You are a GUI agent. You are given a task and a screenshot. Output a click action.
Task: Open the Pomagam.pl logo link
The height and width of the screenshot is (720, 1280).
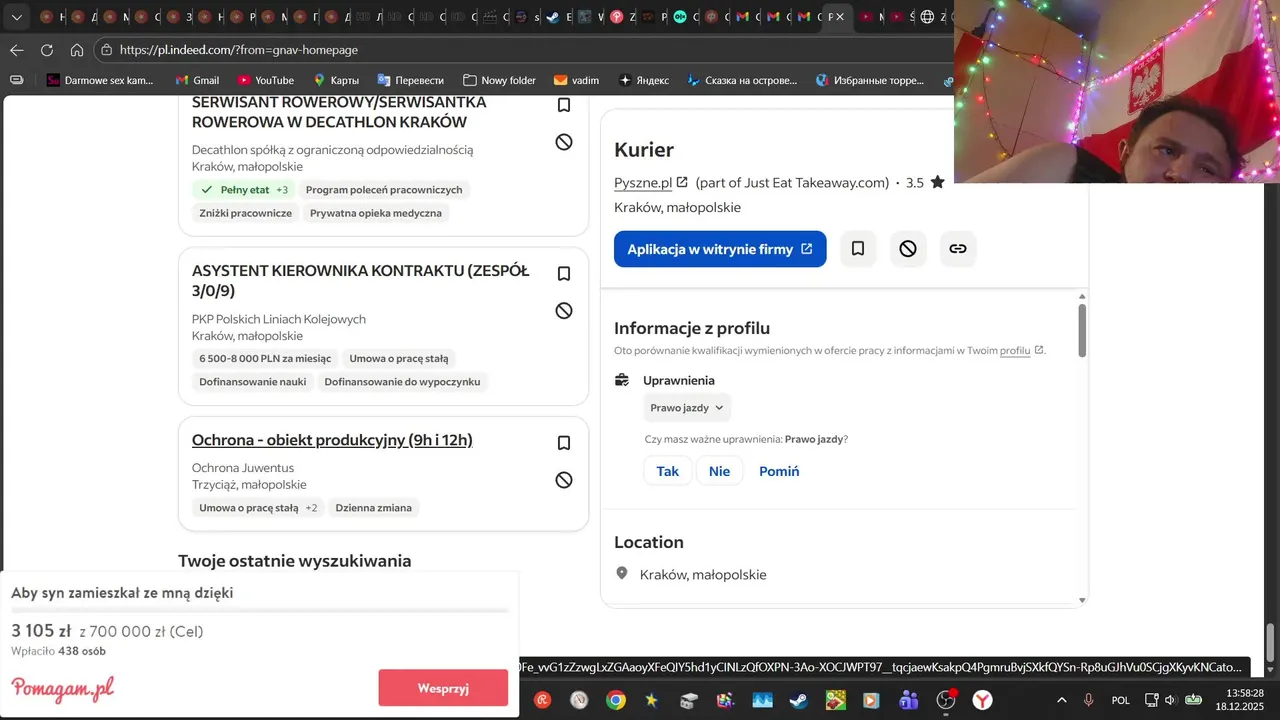[63, 688]
